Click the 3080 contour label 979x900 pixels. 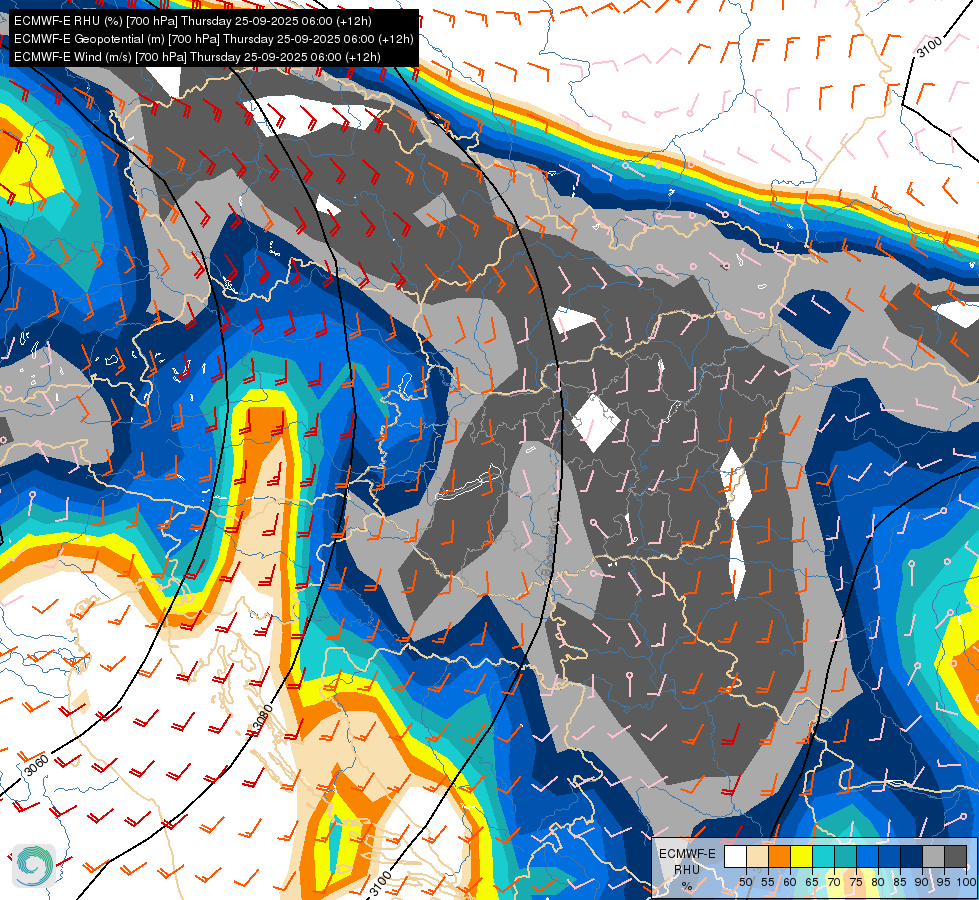(x=262, y=716)
